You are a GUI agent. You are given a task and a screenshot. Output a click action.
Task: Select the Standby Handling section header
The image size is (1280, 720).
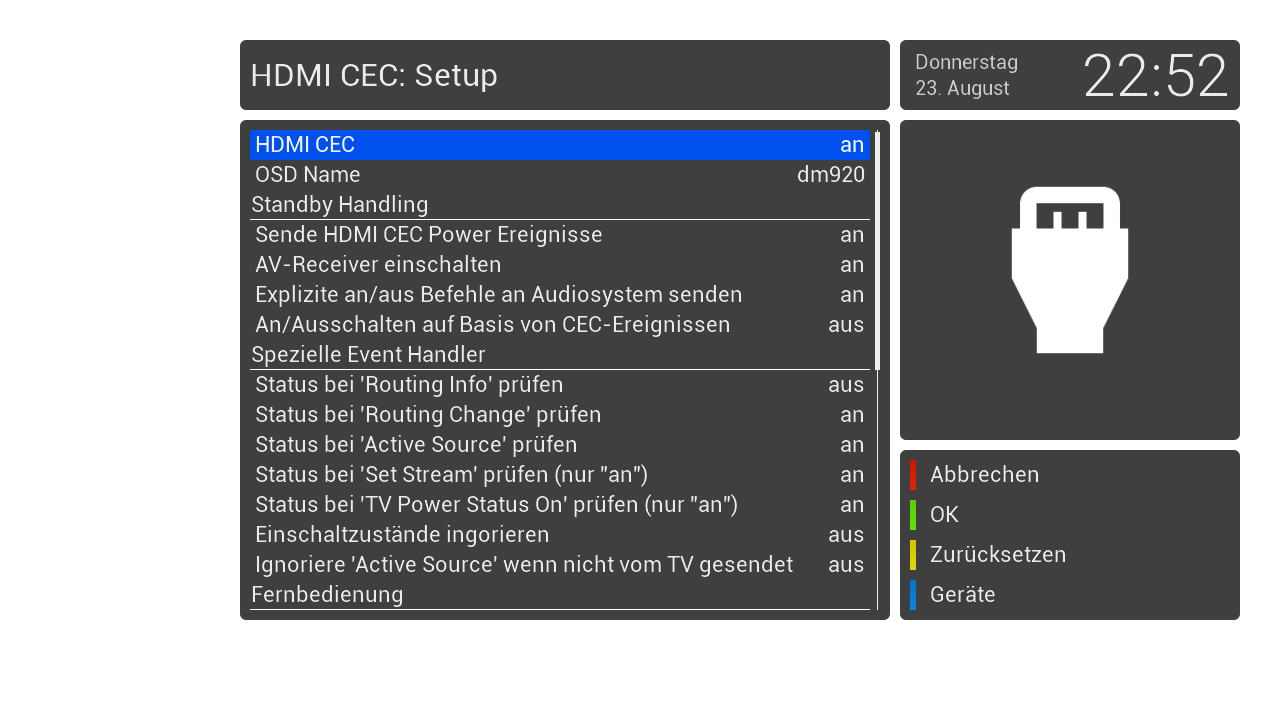tap(340, 205)
